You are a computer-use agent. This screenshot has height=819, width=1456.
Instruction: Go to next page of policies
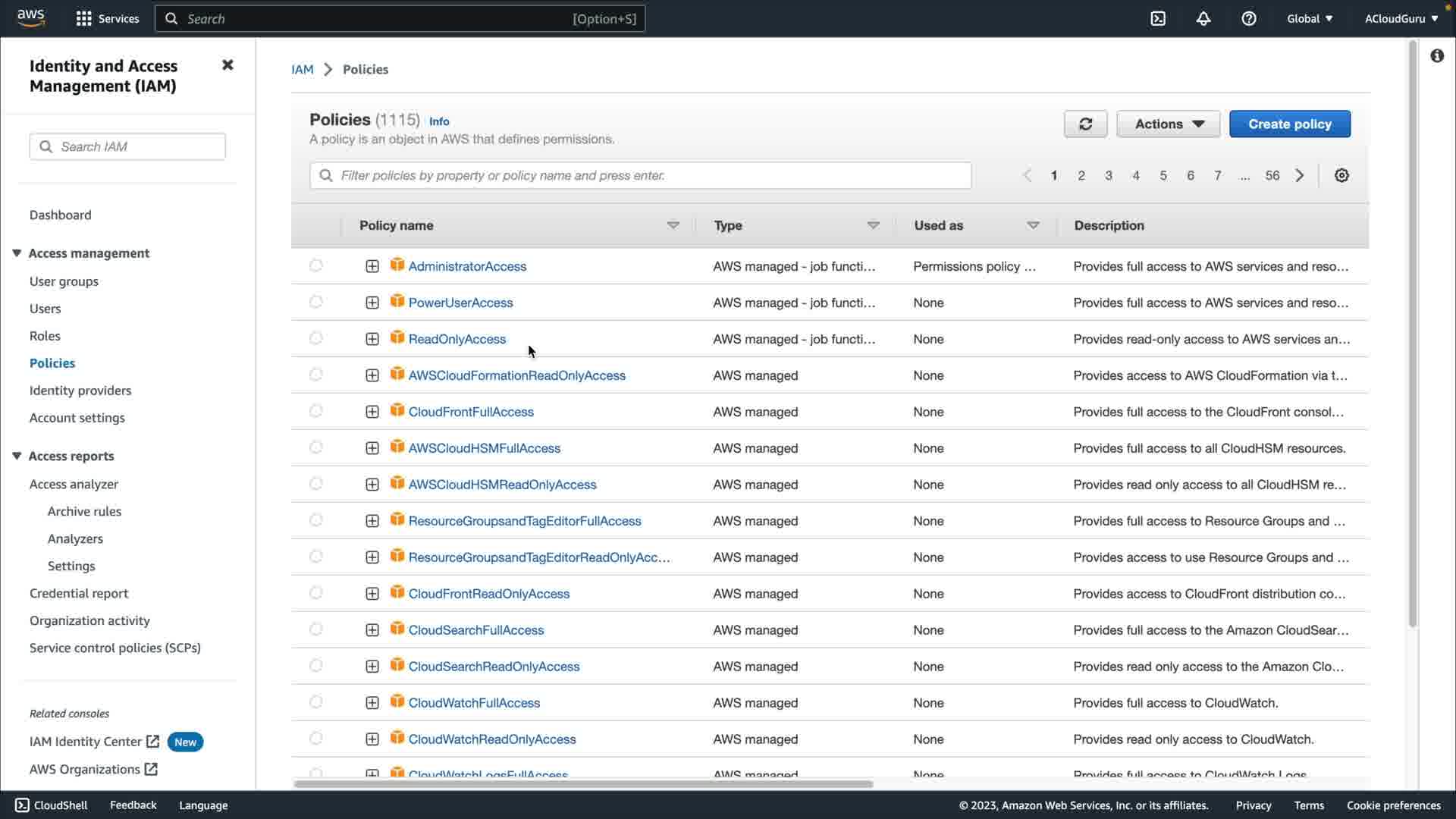tap(1300, 176)
